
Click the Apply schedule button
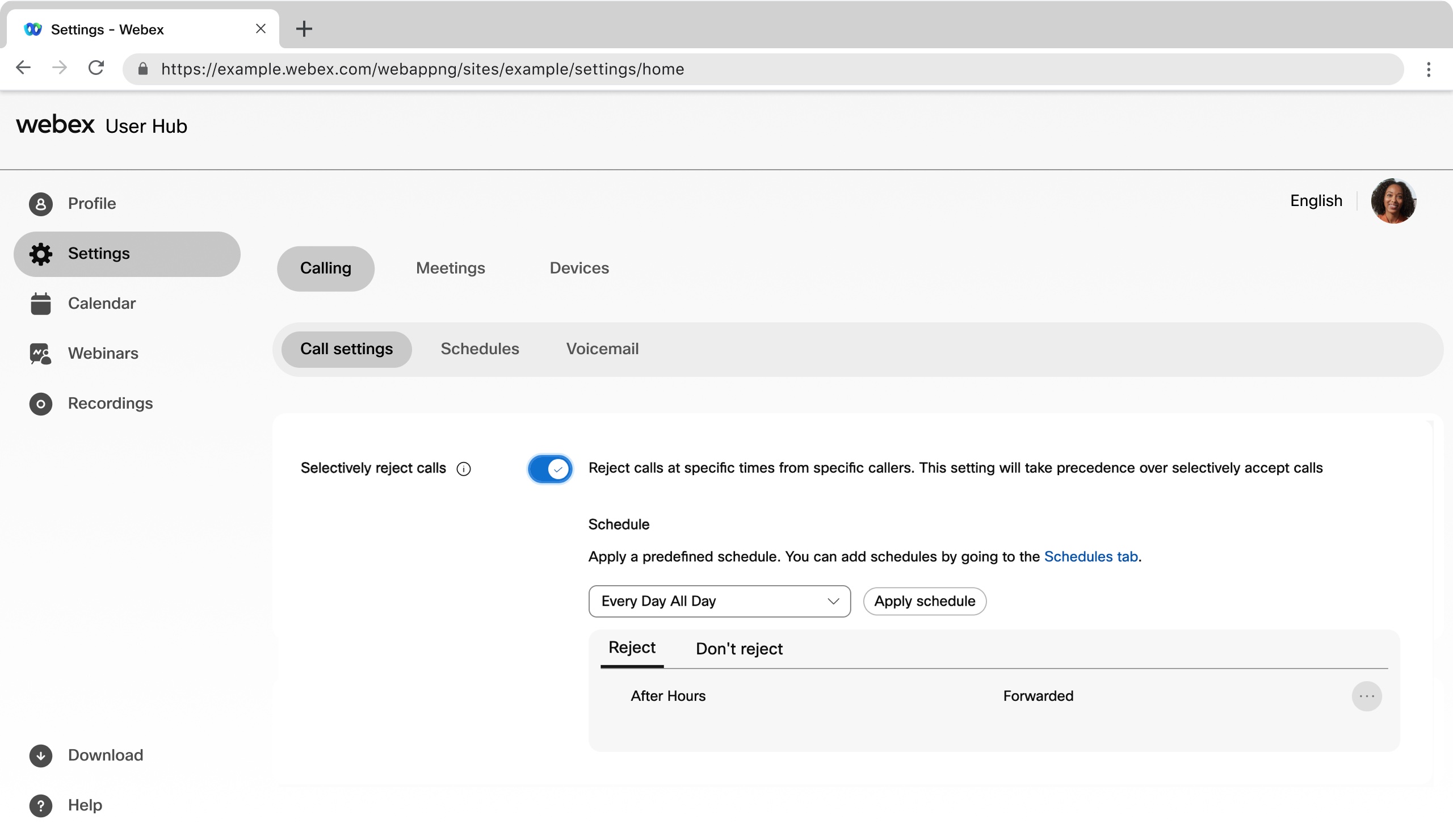(x=924, y=601)
